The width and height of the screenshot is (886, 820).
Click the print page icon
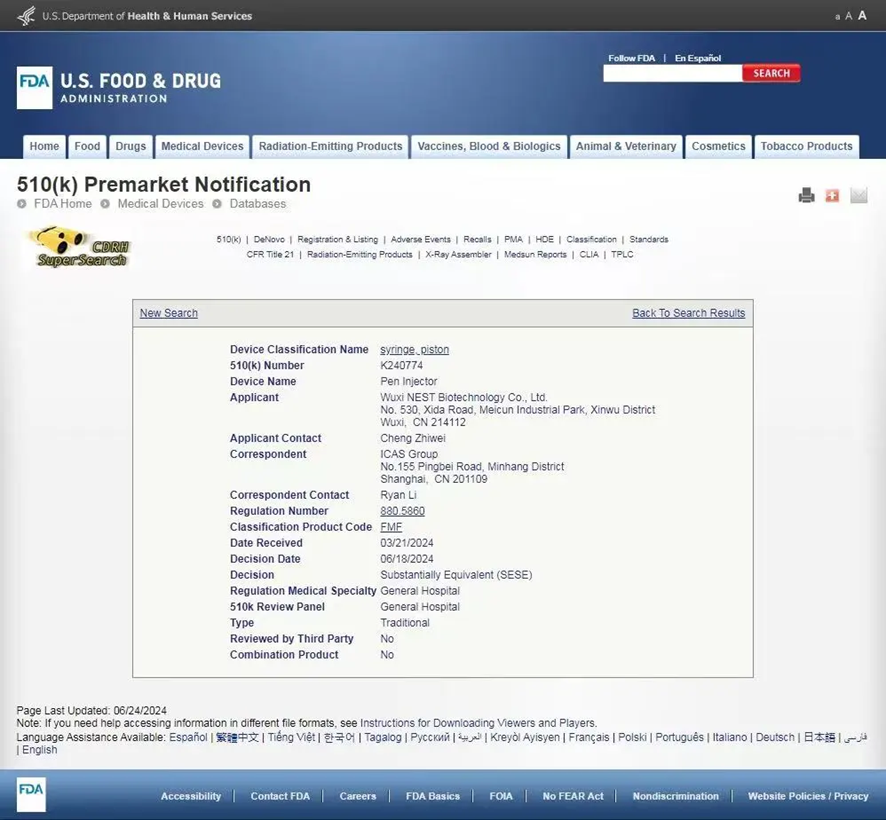pyautogui.click(x=806, y=196)
